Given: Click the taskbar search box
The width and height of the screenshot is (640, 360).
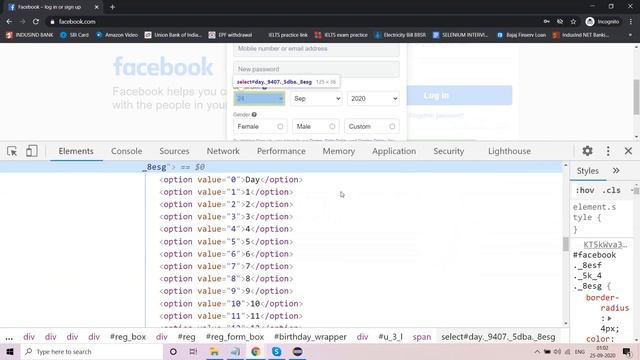Looking at the screenshot, I should pos(91,351).
